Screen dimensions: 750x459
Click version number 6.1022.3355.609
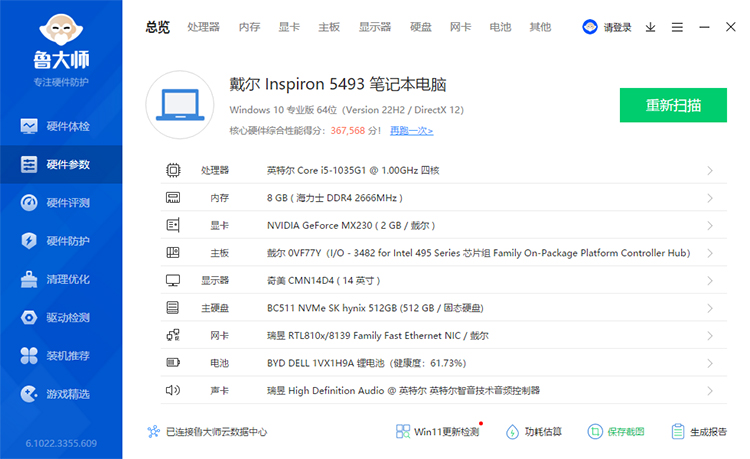click(61, 443)
